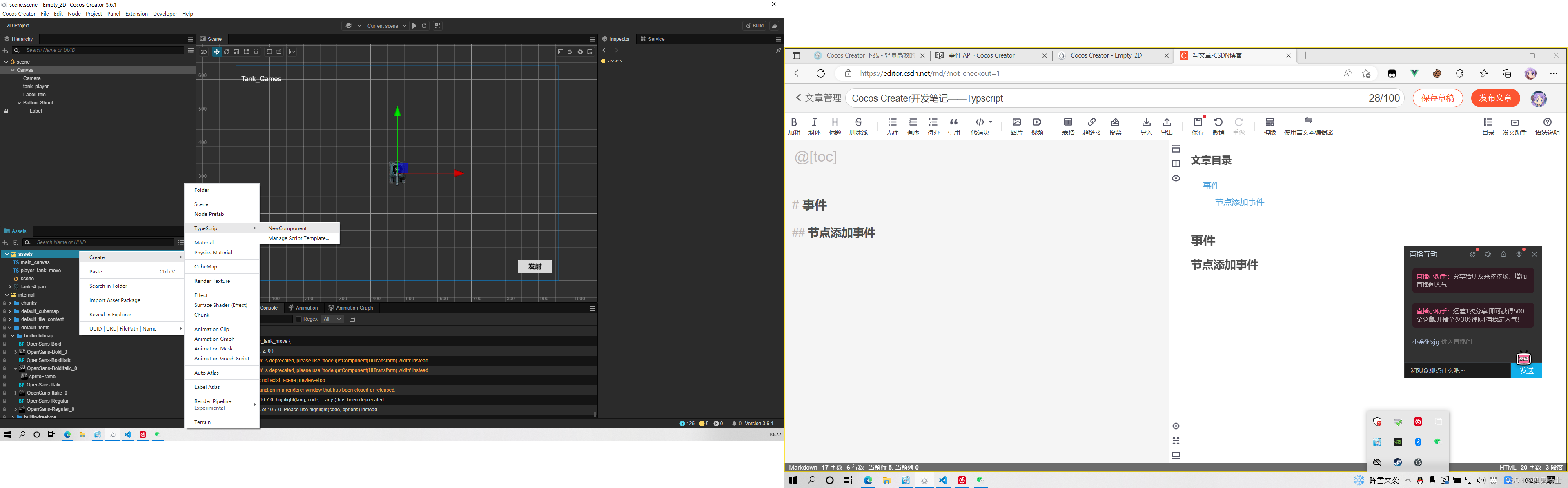1568x488 pixels.
Task: Click the add node plus icon in Hierarchy
Action: 5,50
